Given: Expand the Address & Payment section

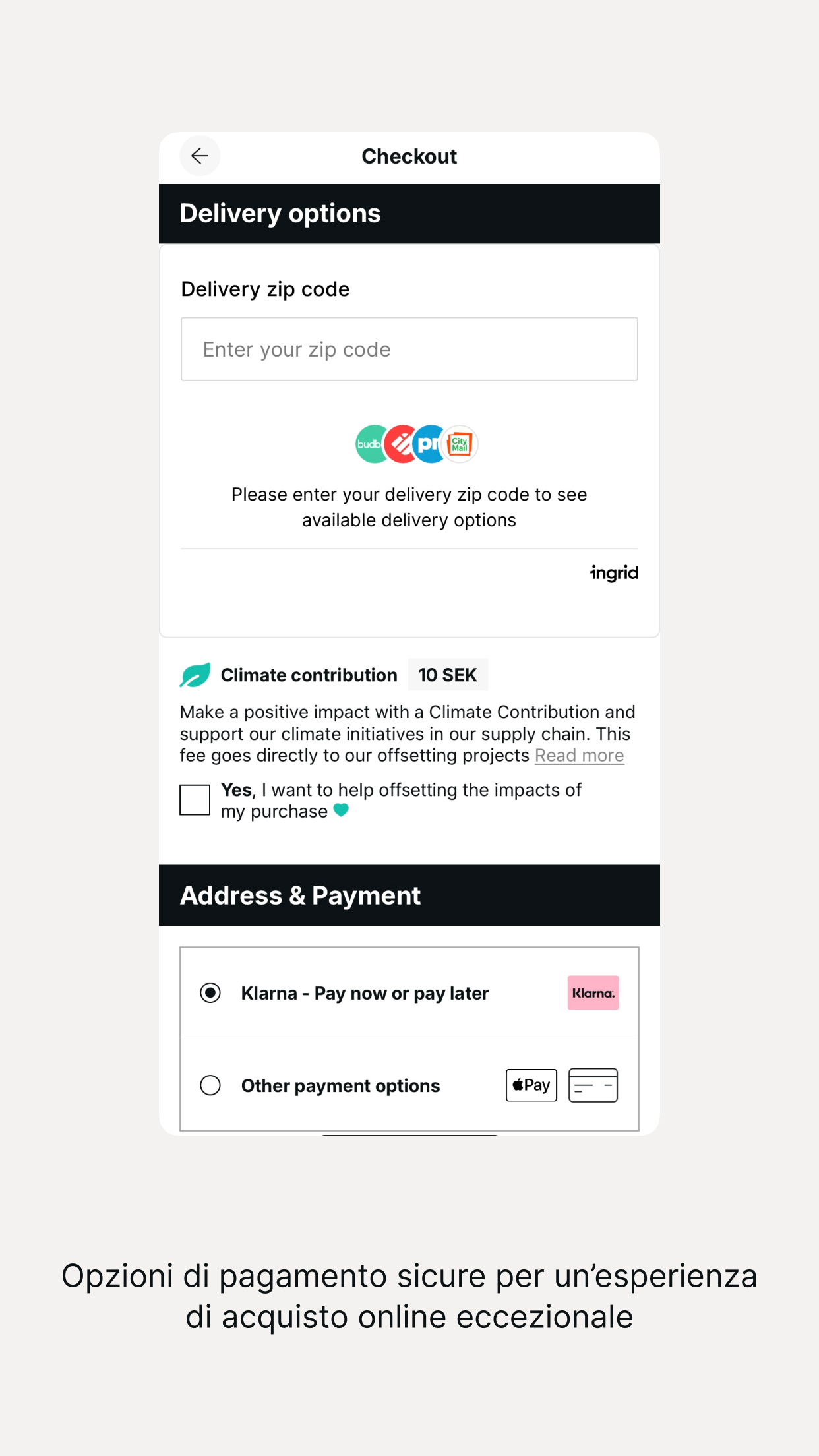Looking at the screenshot, I should 409,895.
